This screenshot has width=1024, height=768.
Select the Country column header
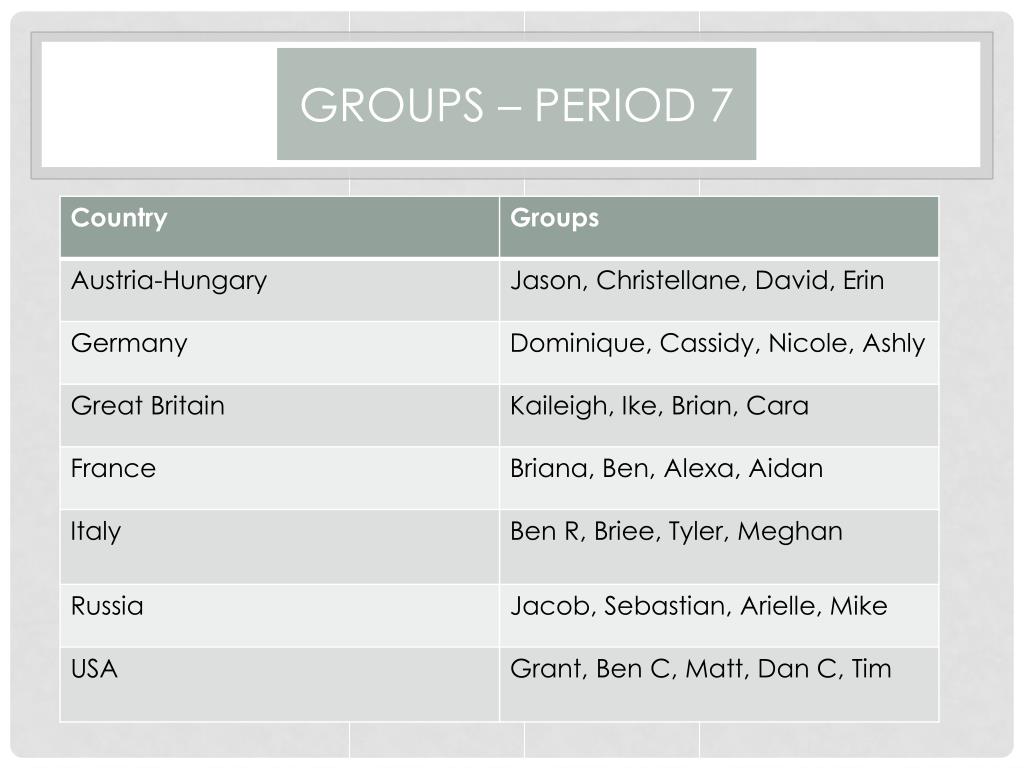(280, 227)
